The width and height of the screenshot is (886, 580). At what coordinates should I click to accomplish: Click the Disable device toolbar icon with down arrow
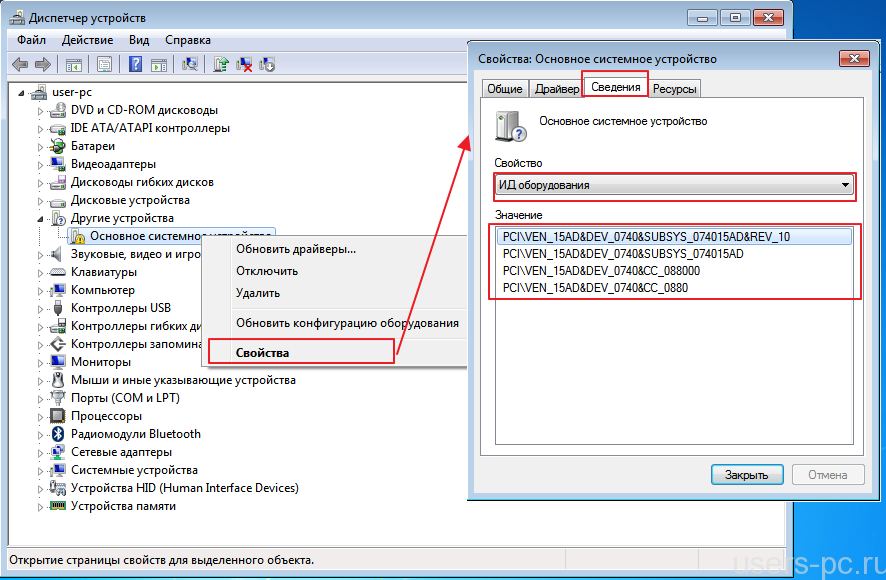[267, 65]
